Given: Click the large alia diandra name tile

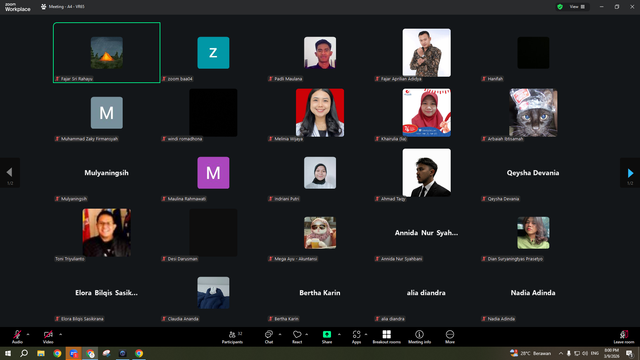Looking at the screenshot, I should tap(427, 293).
